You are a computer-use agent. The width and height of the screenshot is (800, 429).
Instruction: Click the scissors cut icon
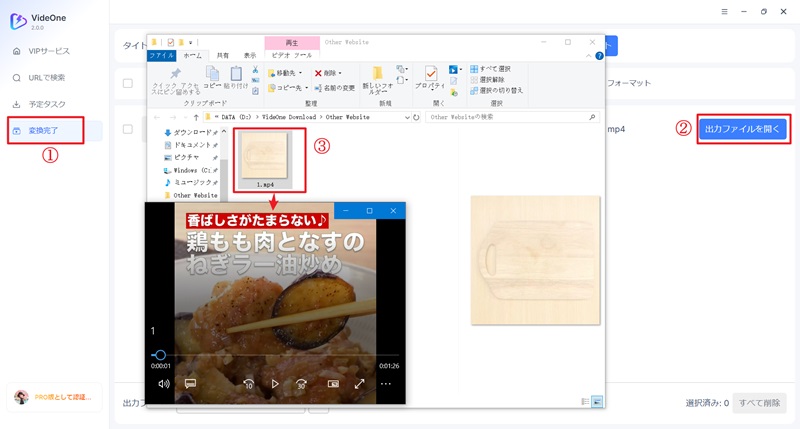pos(255,70)
